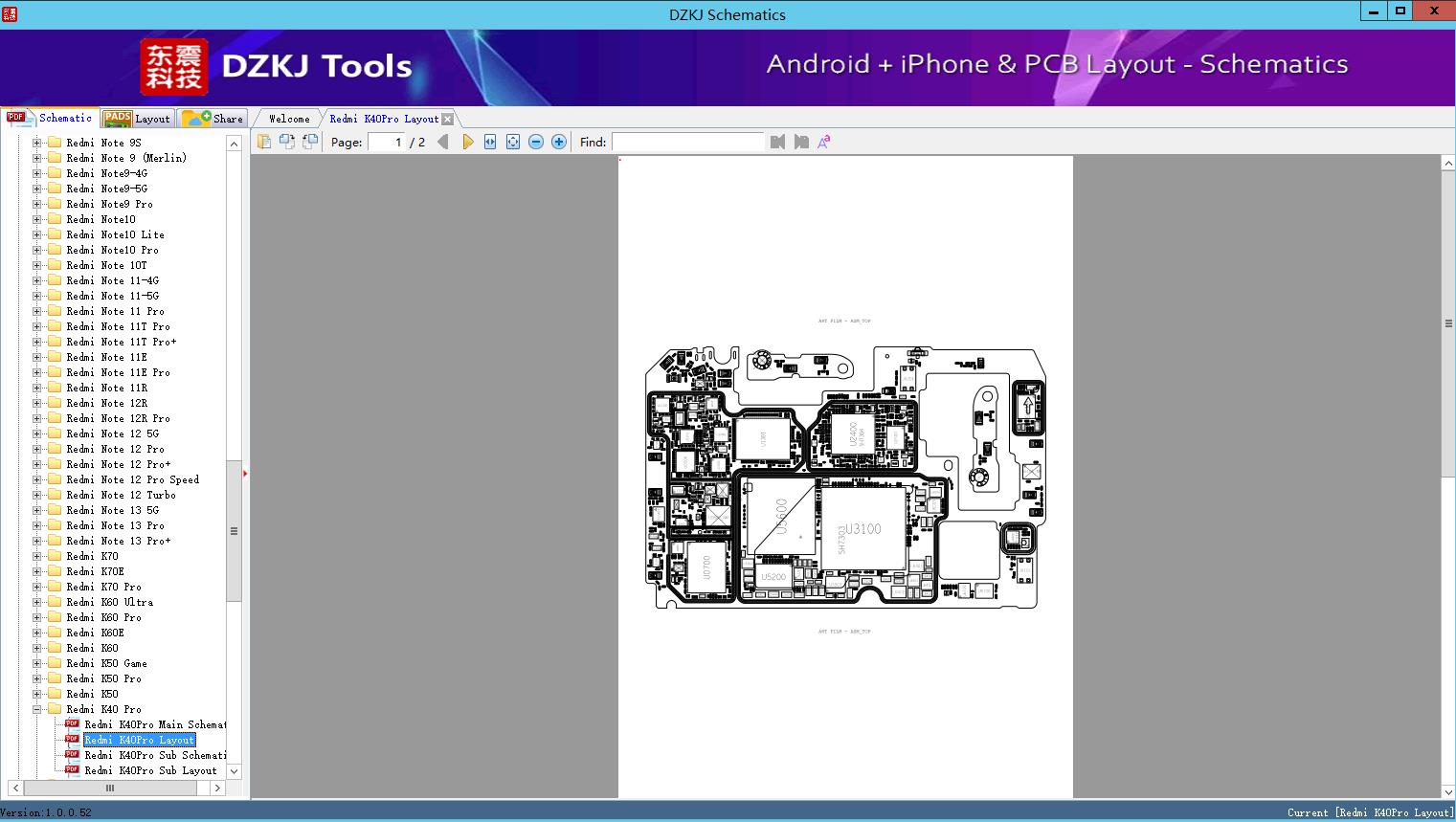Click document viewer scroll down arrow
The width and height of the screenshot is (1456, 822).
click(1448, 791)
